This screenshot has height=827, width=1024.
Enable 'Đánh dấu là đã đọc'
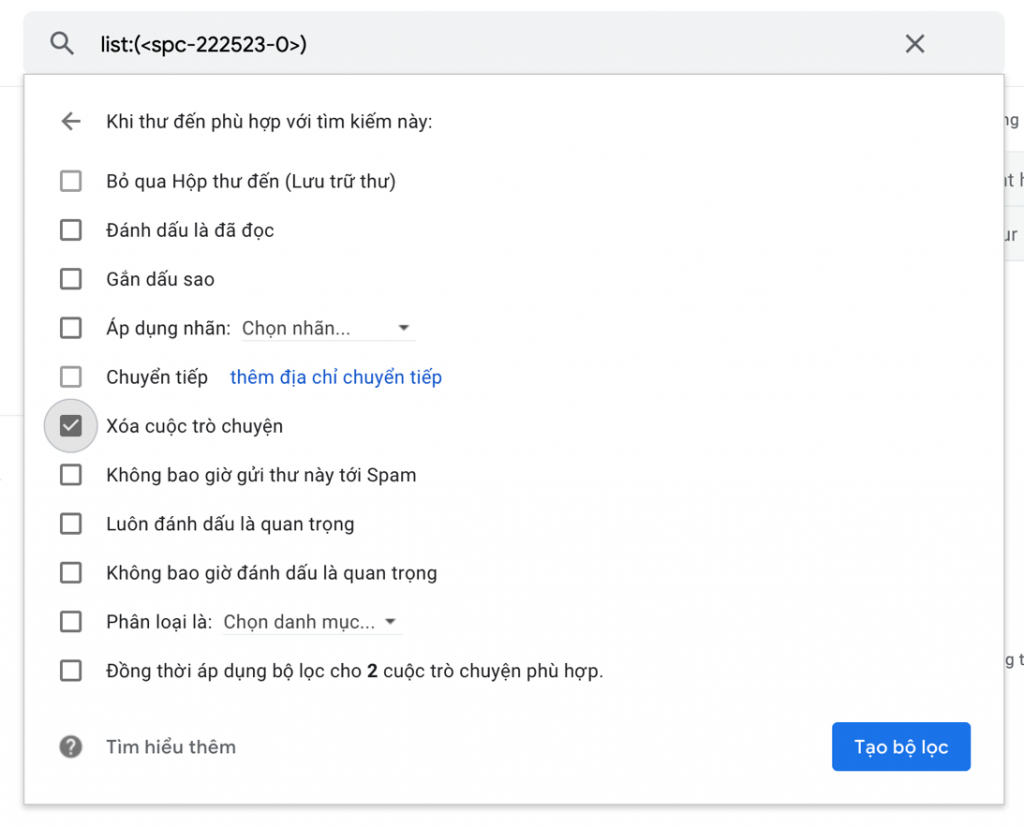pyautogui.click(x=70, y=230)
